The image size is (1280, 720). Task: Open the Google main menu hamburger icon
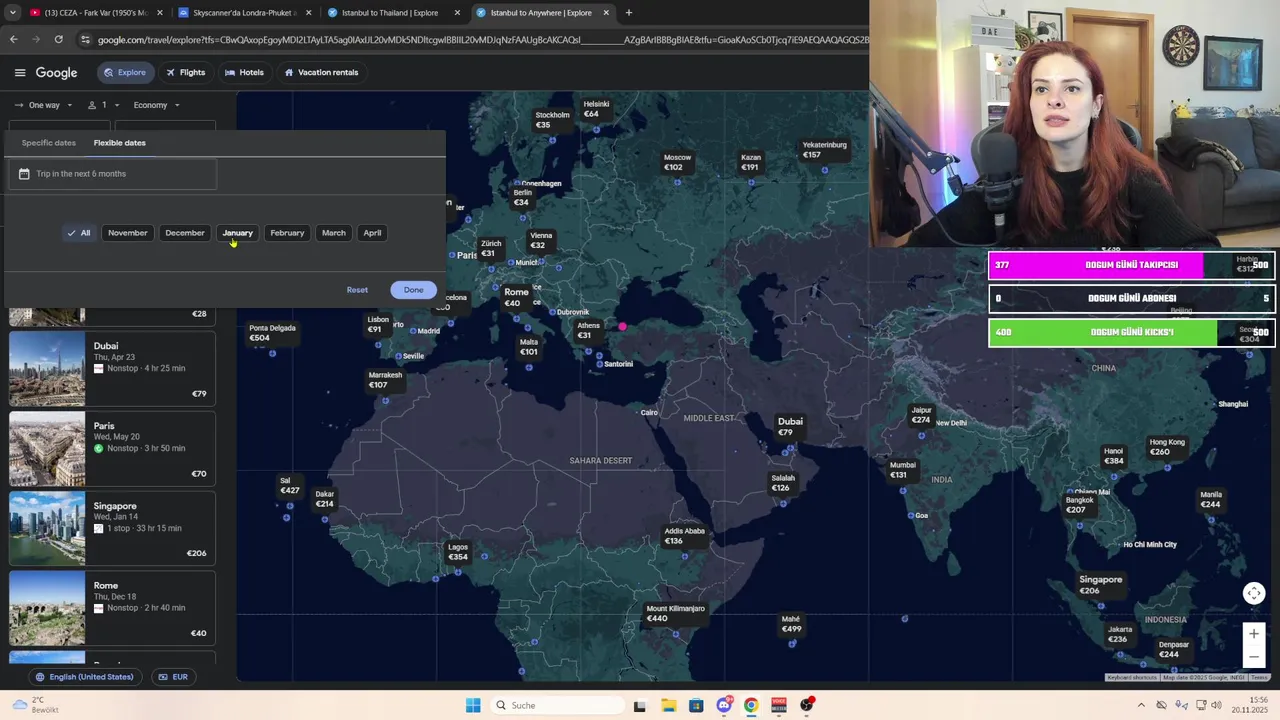(20, 72)
